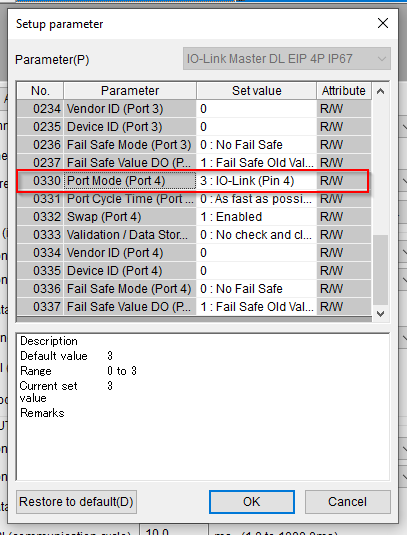Click set value of Device ID (Port 4)

click(257, 271)
